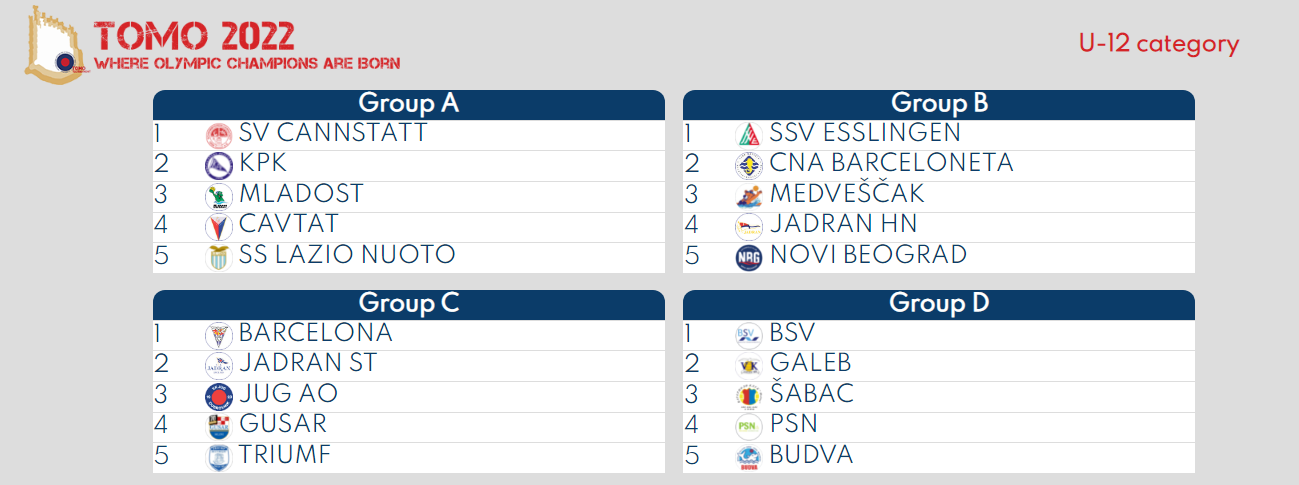
Task: Click the Barcelona team name in Group C
Action: point(315,334)
